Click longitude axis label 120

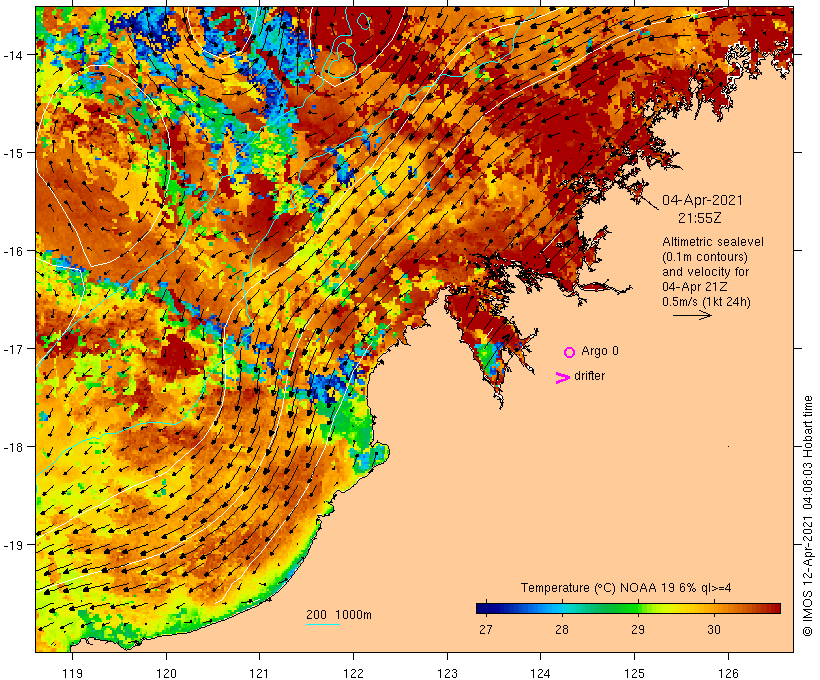[166, 673]
